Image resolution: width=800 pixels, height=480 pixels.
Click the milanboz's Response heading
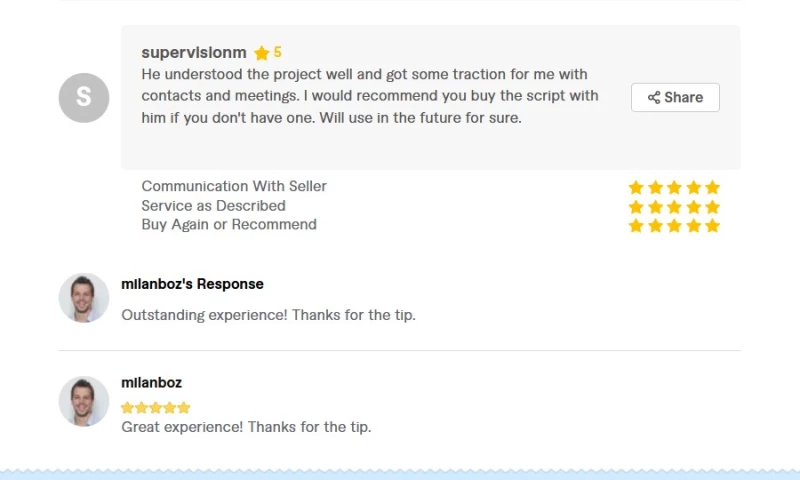pyautogui.click(x=192, y=284)
